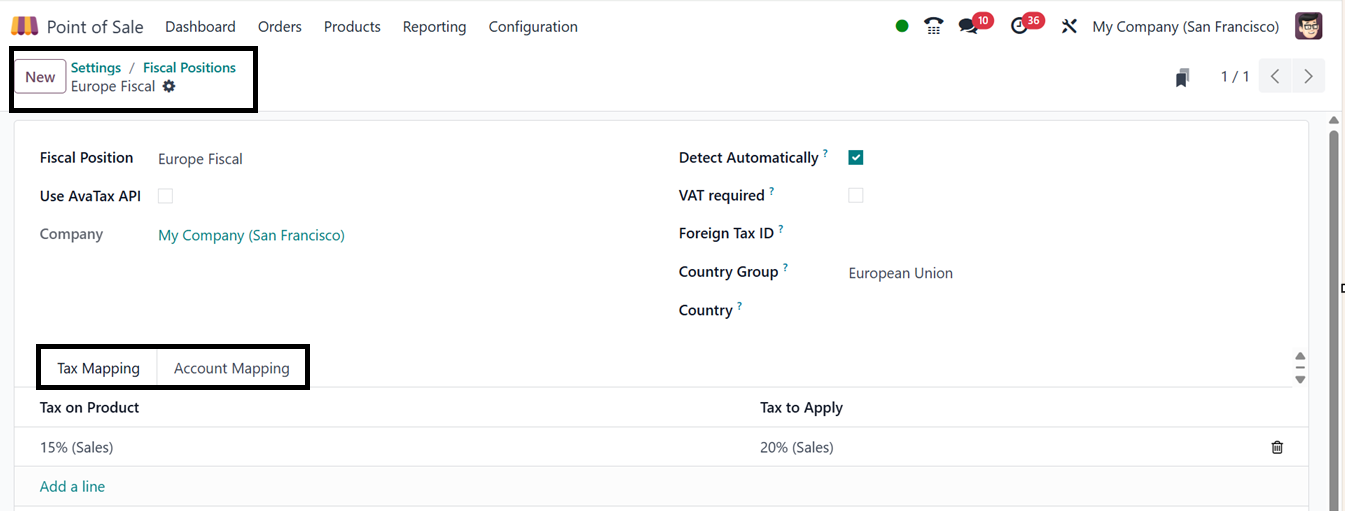Click the phone VoIP icon
The height and width of the screenshot is (511, 1345).
point(934,27)
